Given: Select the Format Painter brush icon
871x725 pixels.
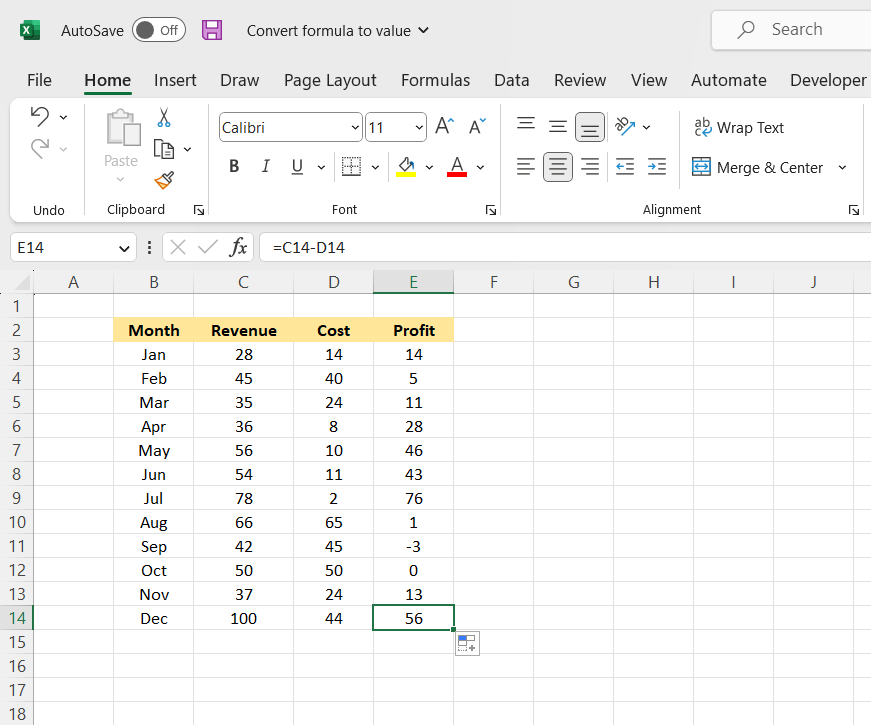Looking at the screenshot, I should [x=164, y=180].
